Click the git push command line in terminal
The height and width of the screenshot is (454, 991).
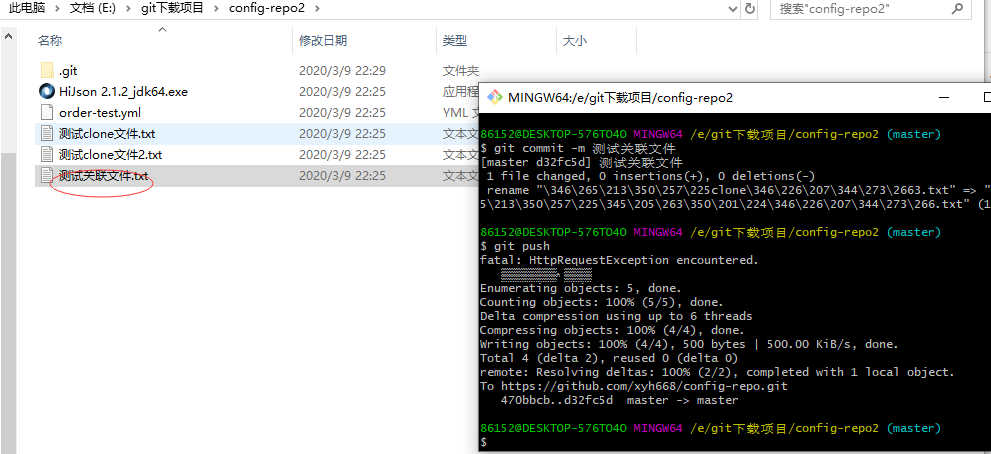pos(515,246)
